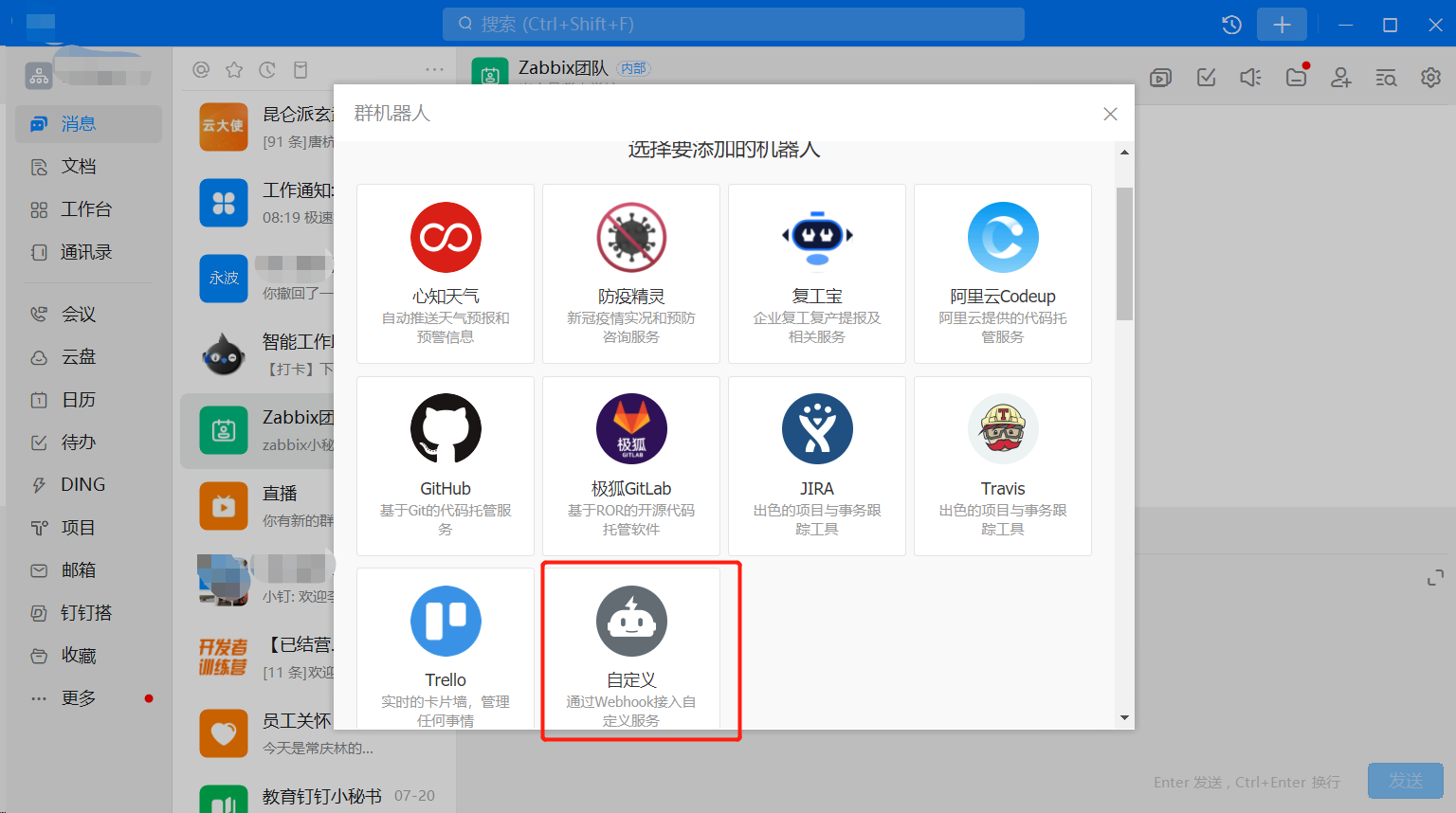Click the star filter icon

tap(234, 69)
